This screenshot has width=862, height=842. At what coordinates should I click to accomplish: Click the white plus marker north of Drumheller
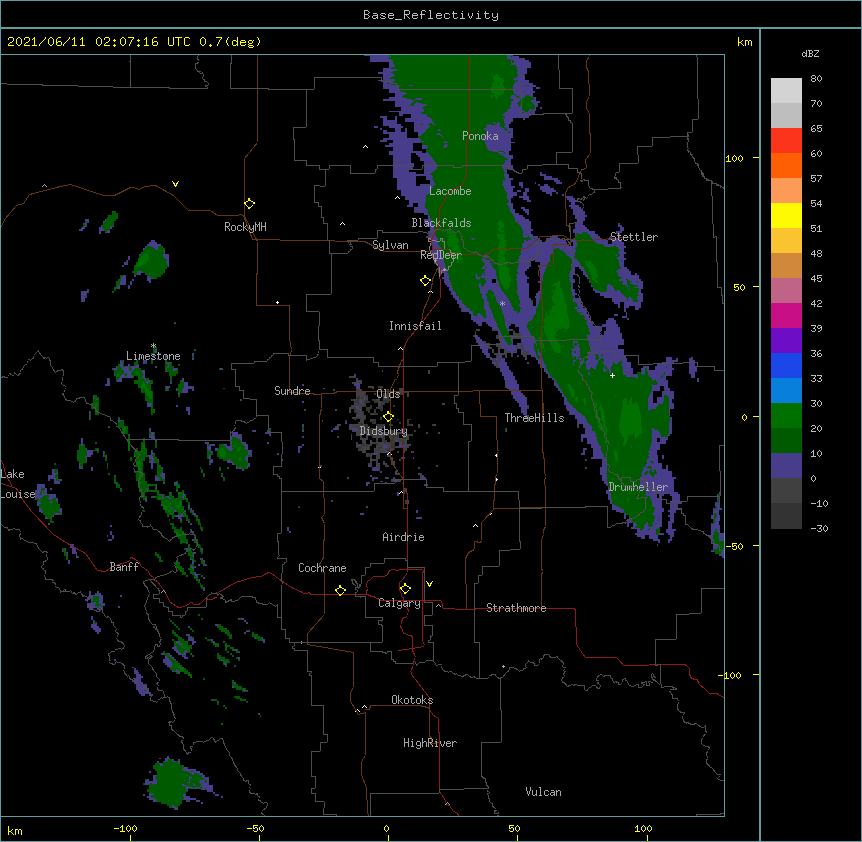click(612, 375)
